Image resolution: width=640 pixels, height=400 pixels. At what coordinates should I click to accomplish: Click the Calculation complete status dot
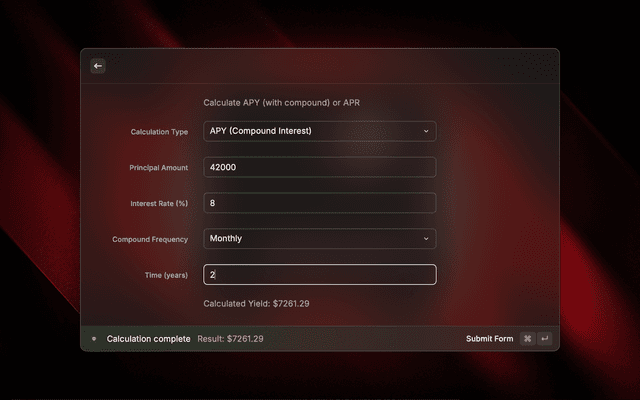(94, 339)
